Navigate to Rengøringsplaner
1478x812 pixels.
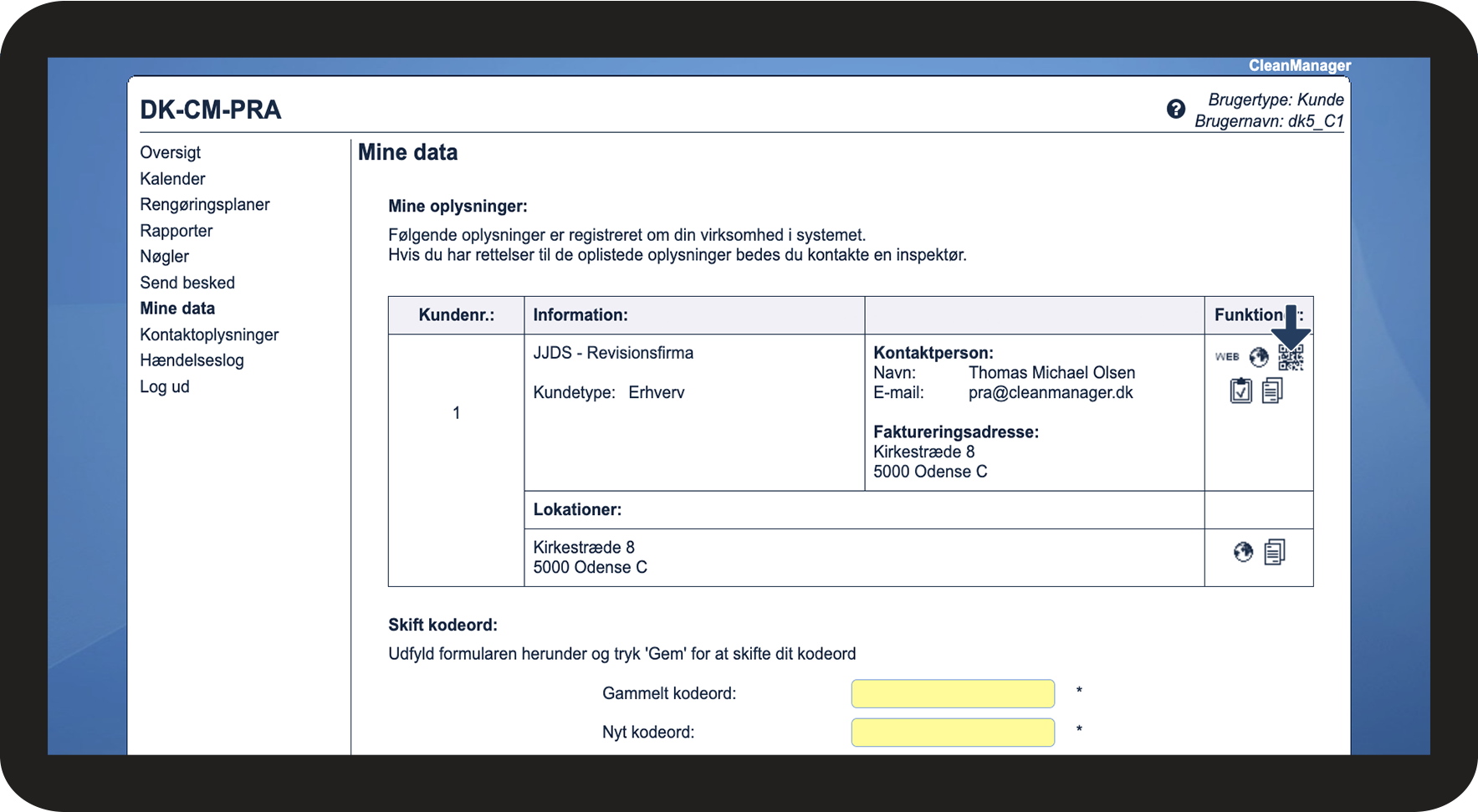click(205, 205)
